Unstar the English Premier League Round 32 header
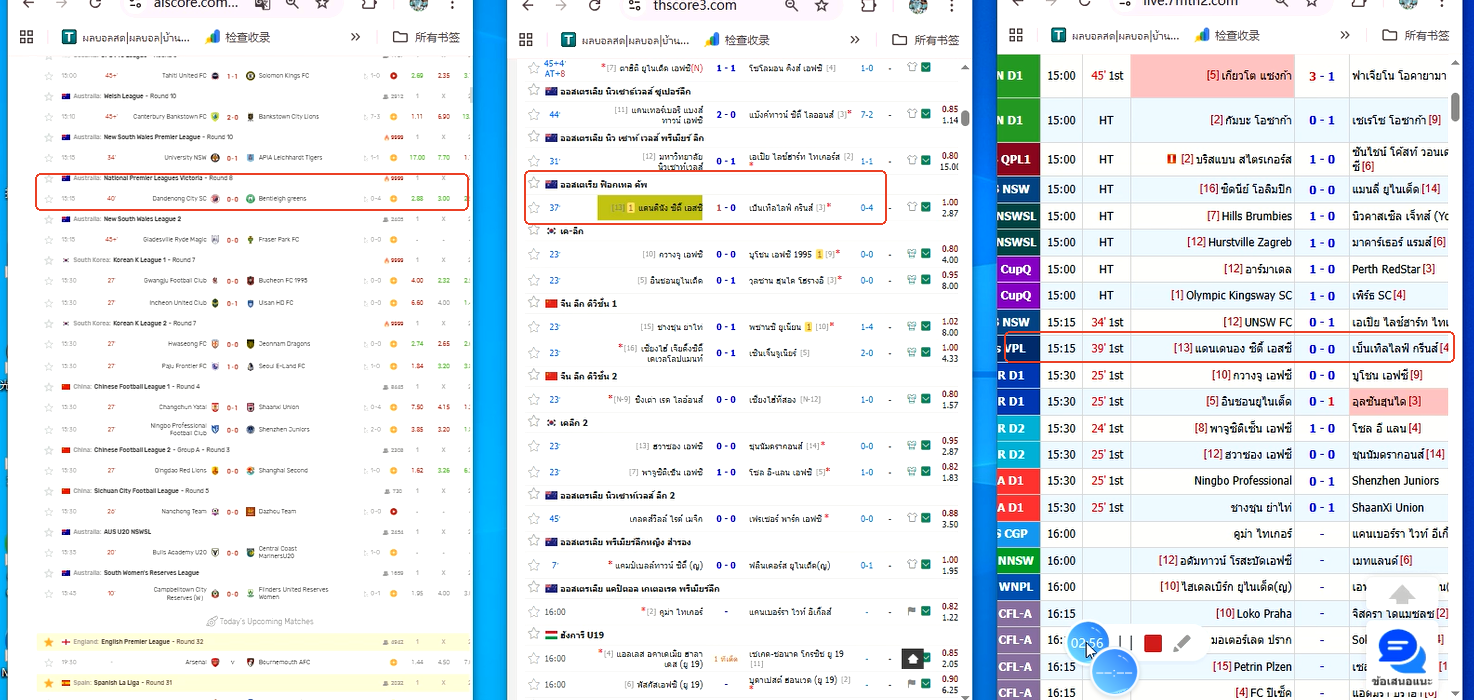The image size is (1474, 700). (x=48, y=641)
